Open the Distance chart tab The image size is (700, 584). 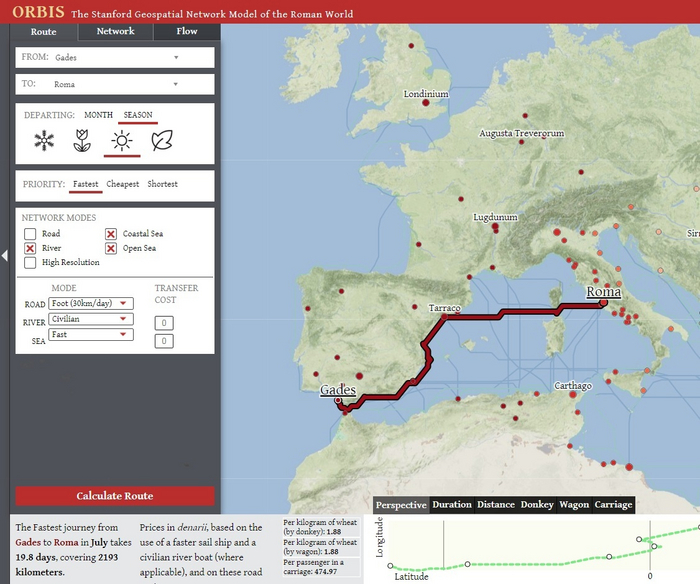tap(496, 505)
